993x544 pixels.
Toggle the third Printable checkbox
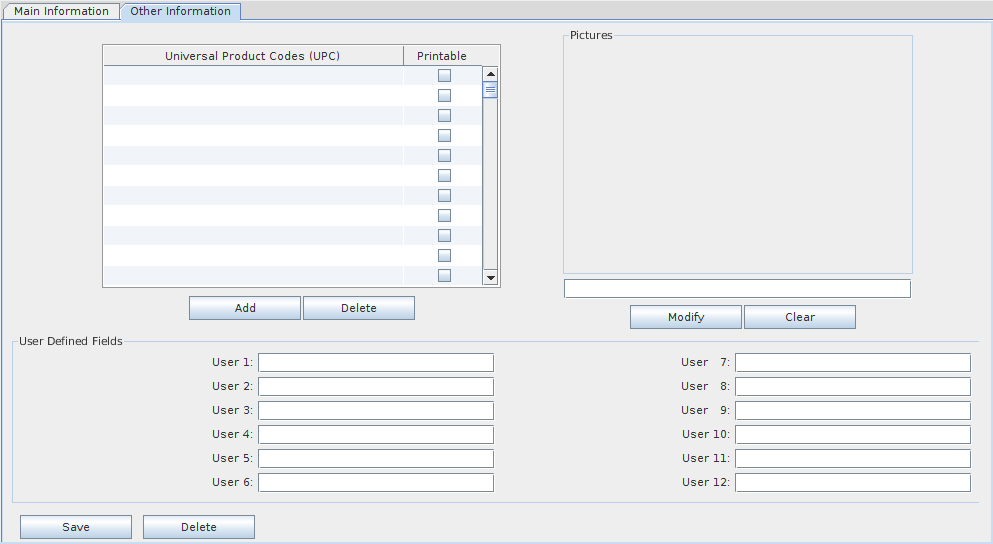click(x=444, y=116)
